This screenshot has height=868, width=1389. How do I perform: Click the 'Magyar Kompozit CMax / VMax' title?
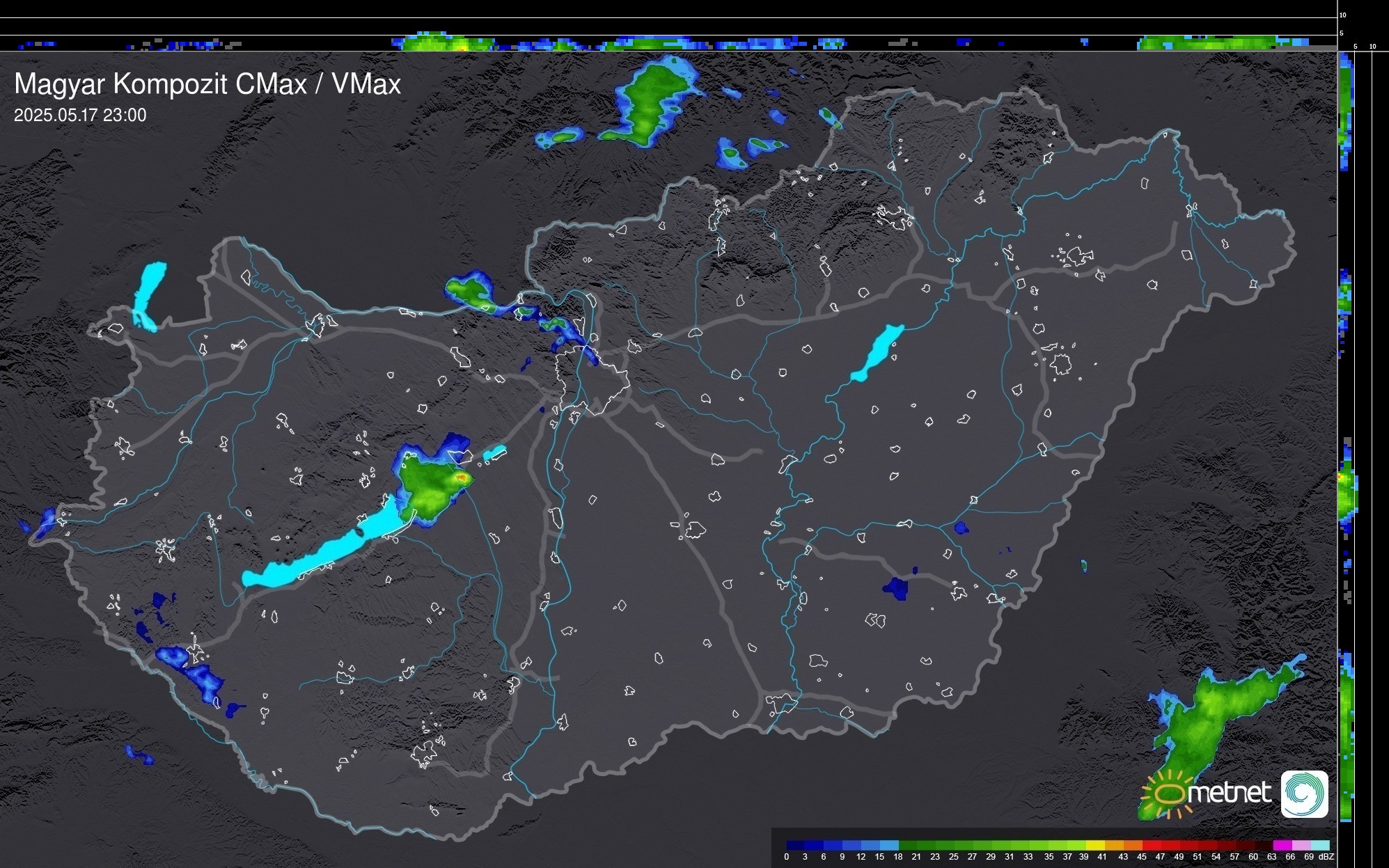207,84
